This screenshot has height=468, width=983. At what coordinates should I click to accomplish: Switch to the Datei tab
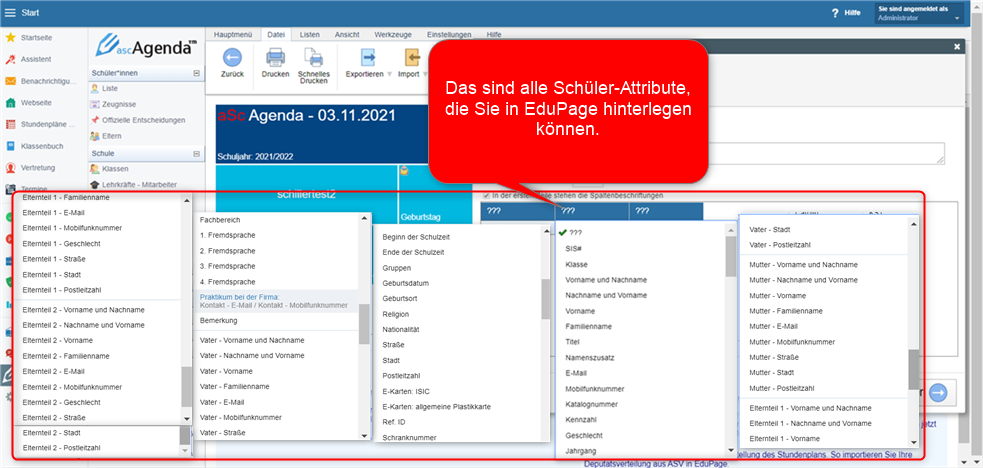click(276, 34)
